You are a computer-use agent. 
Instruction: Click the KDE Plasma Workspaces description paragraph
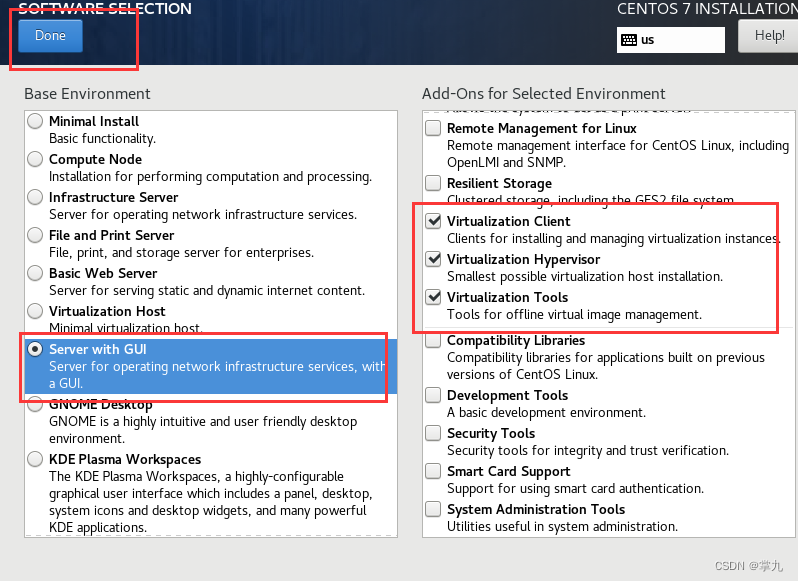211,502
